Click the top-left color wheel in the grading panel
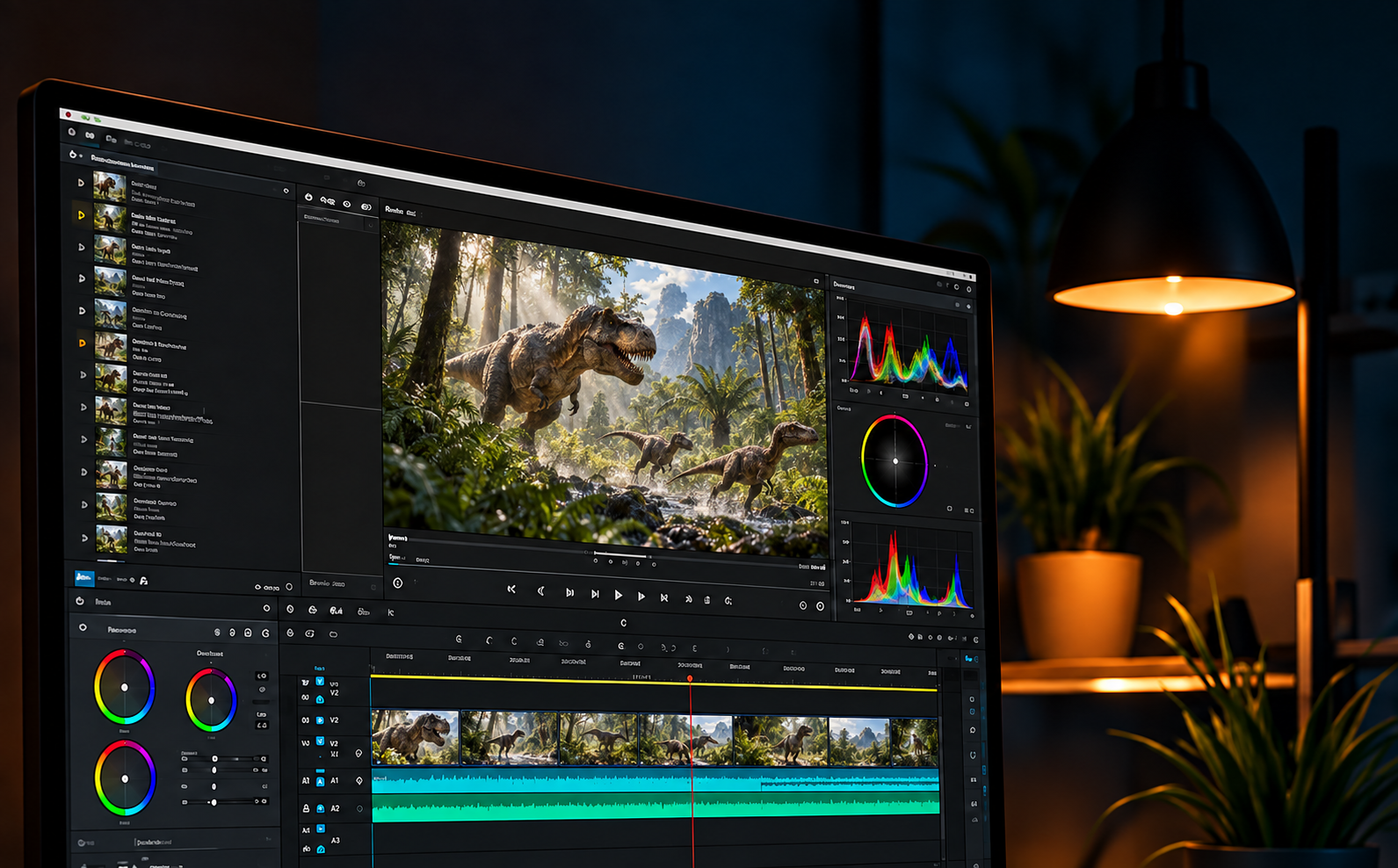The height and width of the screenshot is (868, 1398). click(124, 687)
